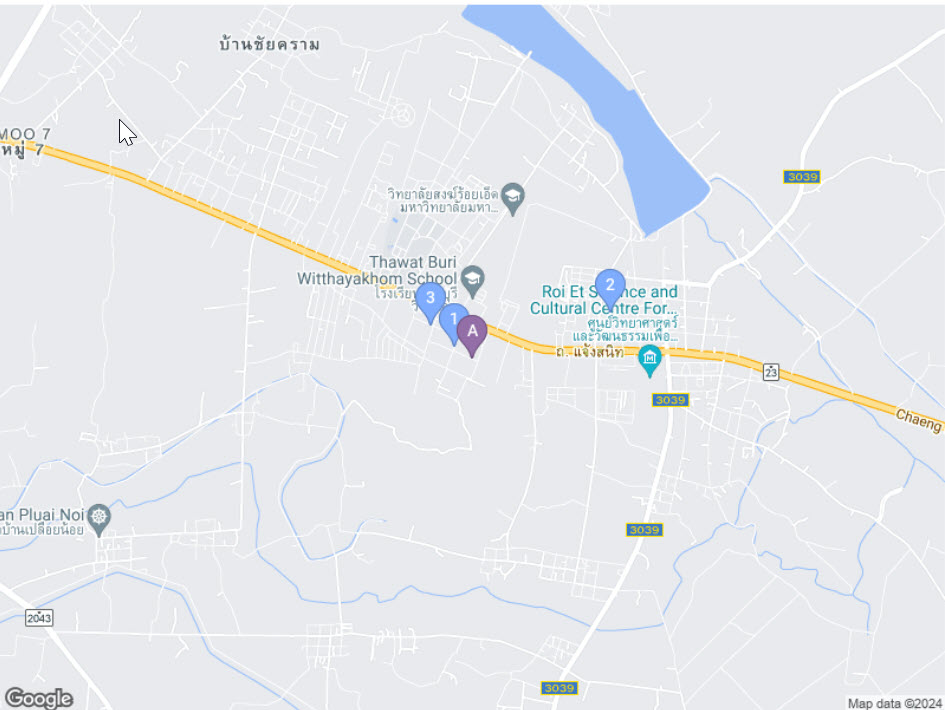Click the Ban Pluai Noi temple icon

pos(99,520)
